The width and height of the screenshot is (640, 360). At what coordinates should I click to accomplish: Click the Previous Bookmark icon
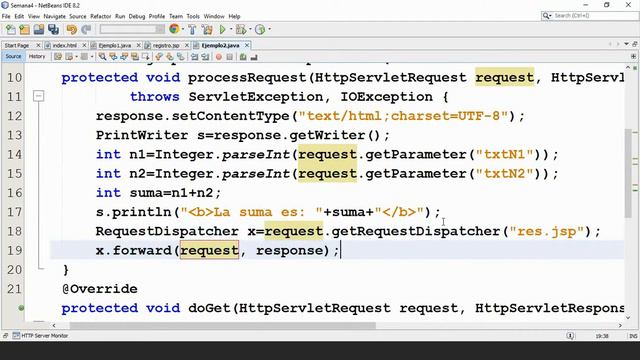pyautogui.click(x=159, y=57)
